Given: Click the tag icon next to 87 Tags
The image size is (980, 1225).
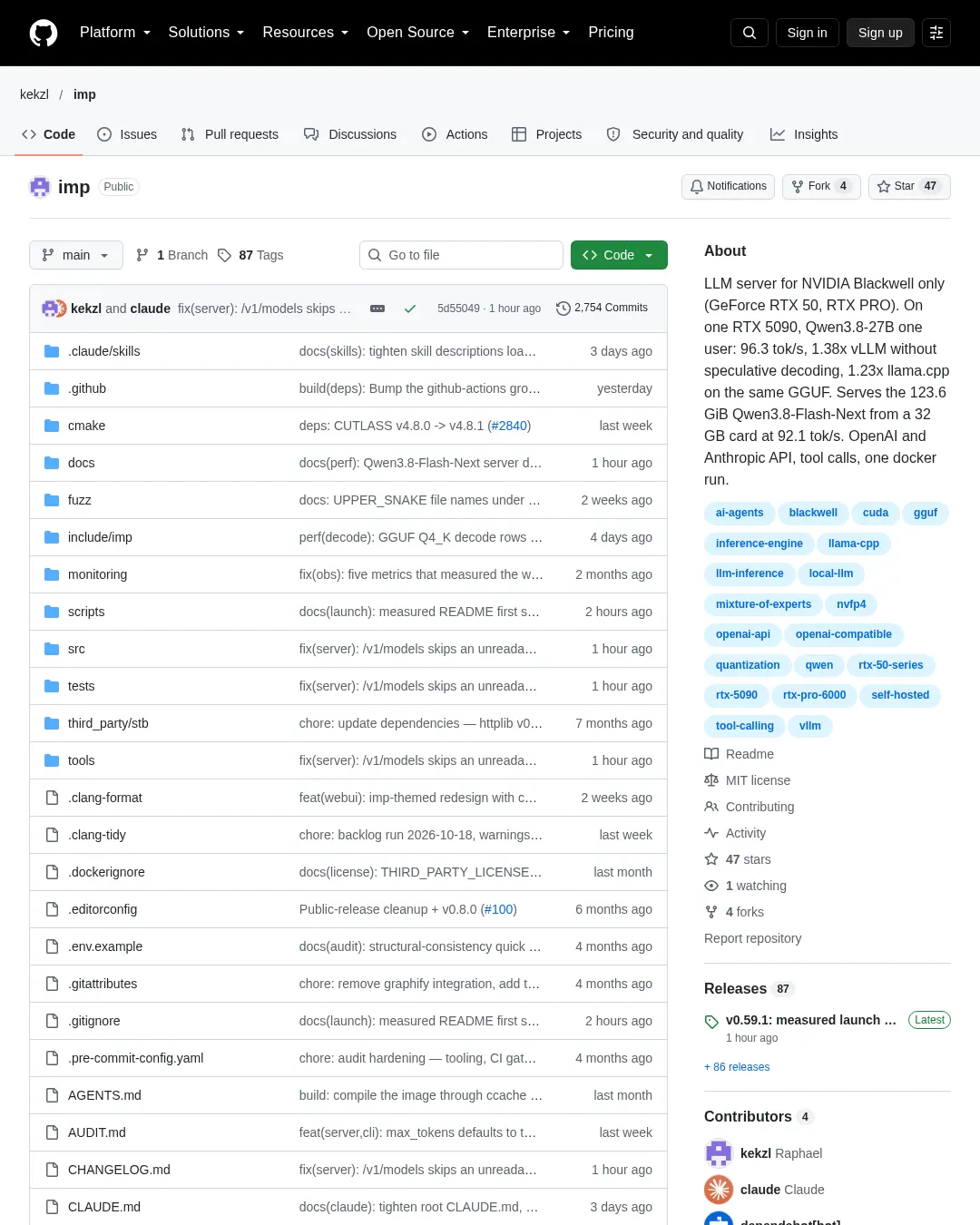Looking at the screenshot, I should tap(225, 255).
